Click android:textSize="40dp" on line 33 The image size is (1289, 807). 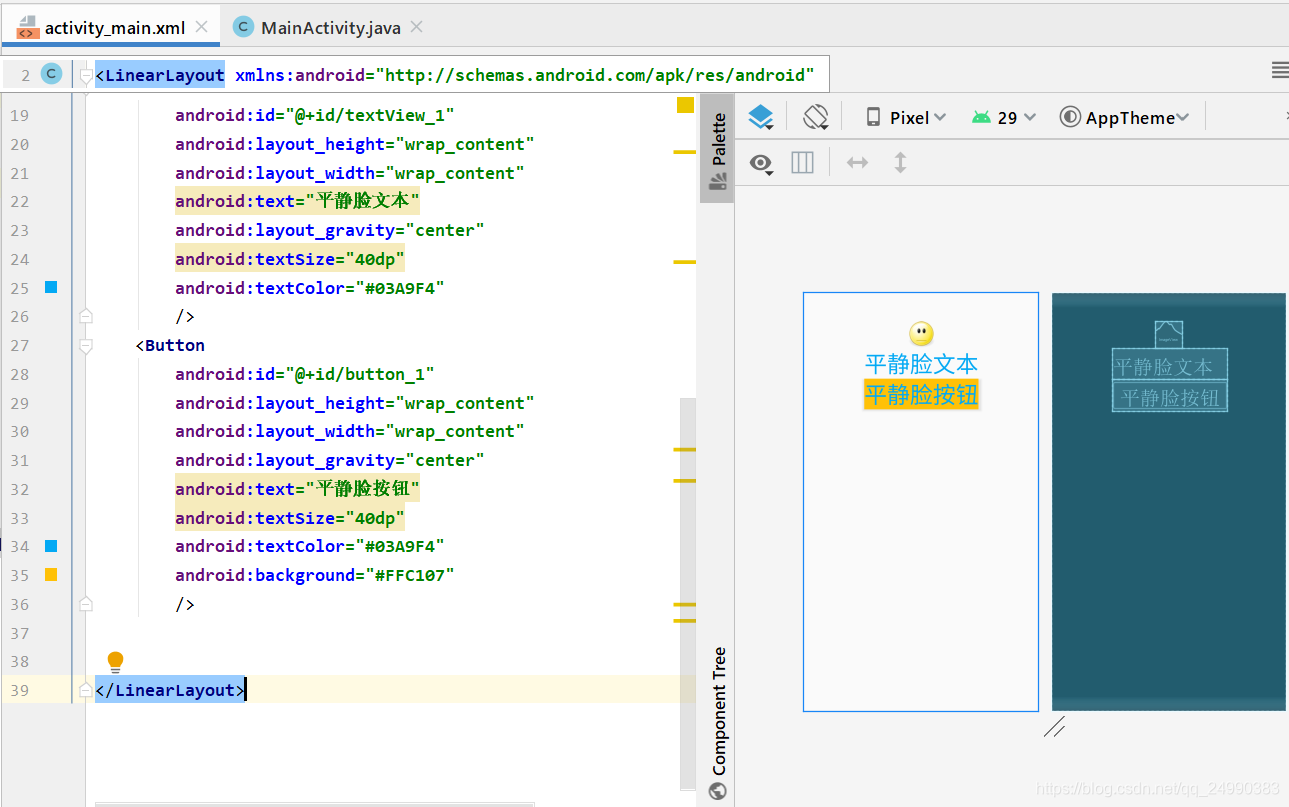pyautogui.click(x=290, y=518)
